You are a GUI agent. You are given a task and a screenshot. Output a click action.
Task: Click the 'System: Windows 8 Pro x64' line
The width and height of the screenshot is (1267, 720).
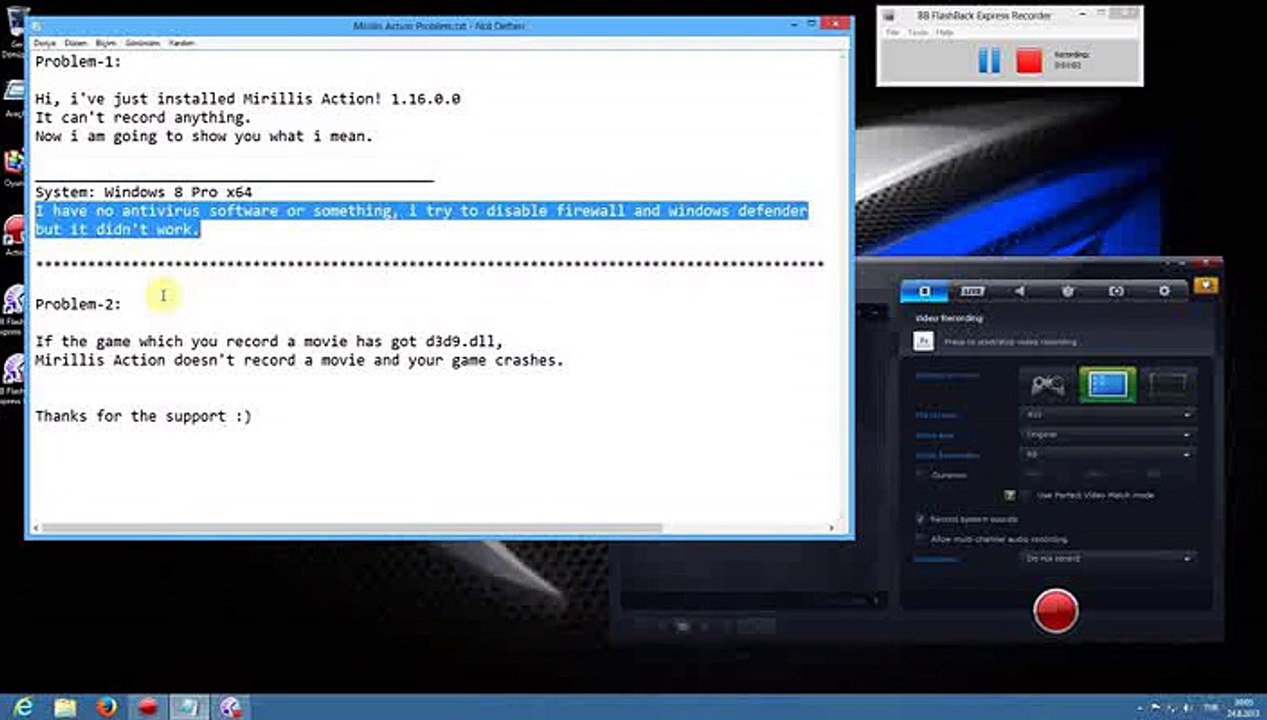click(143, 192)
